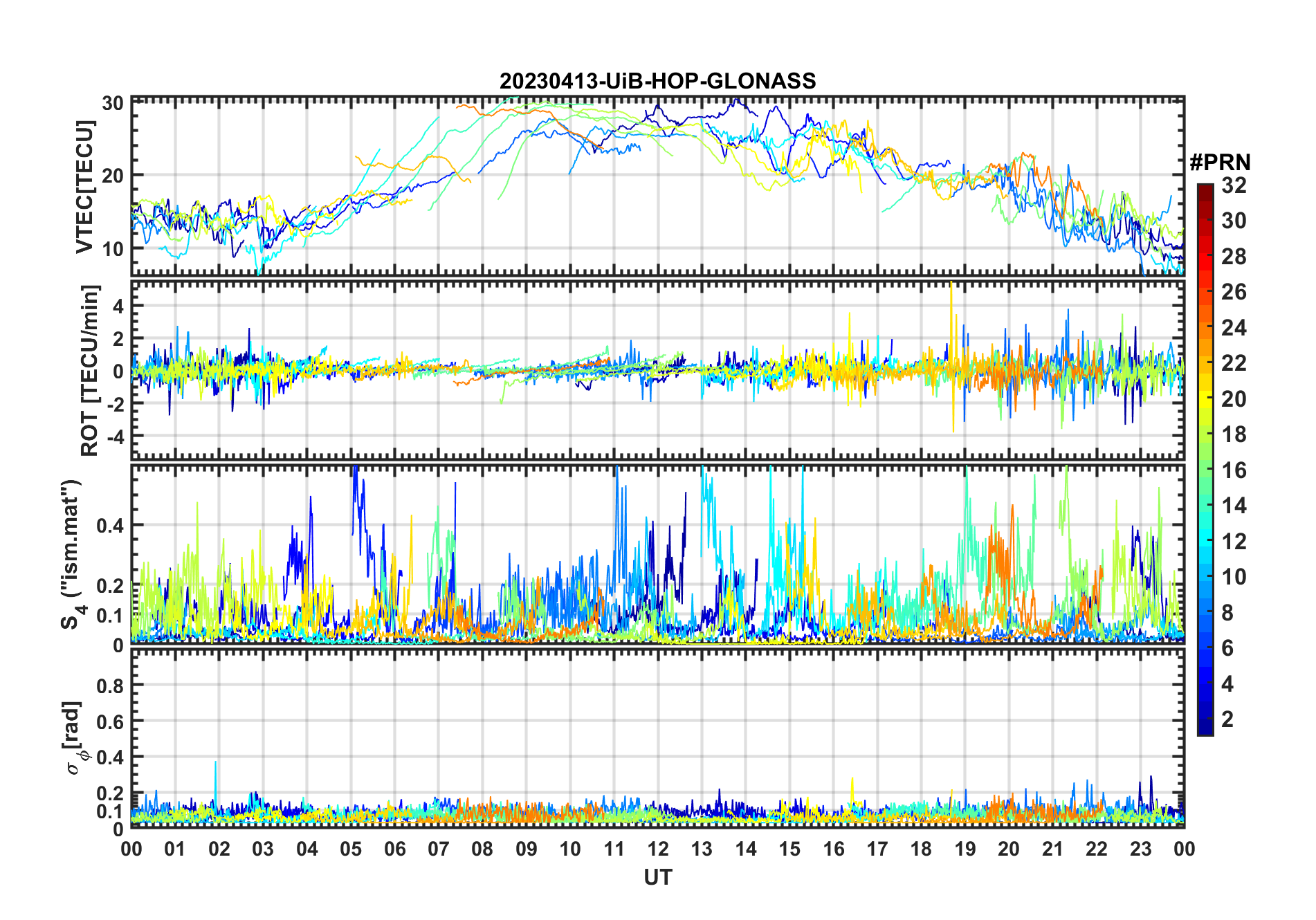Select the VTEC[TECU] y-axis label
Viewport: 1316px width, 920px height.
click(84, 187)
